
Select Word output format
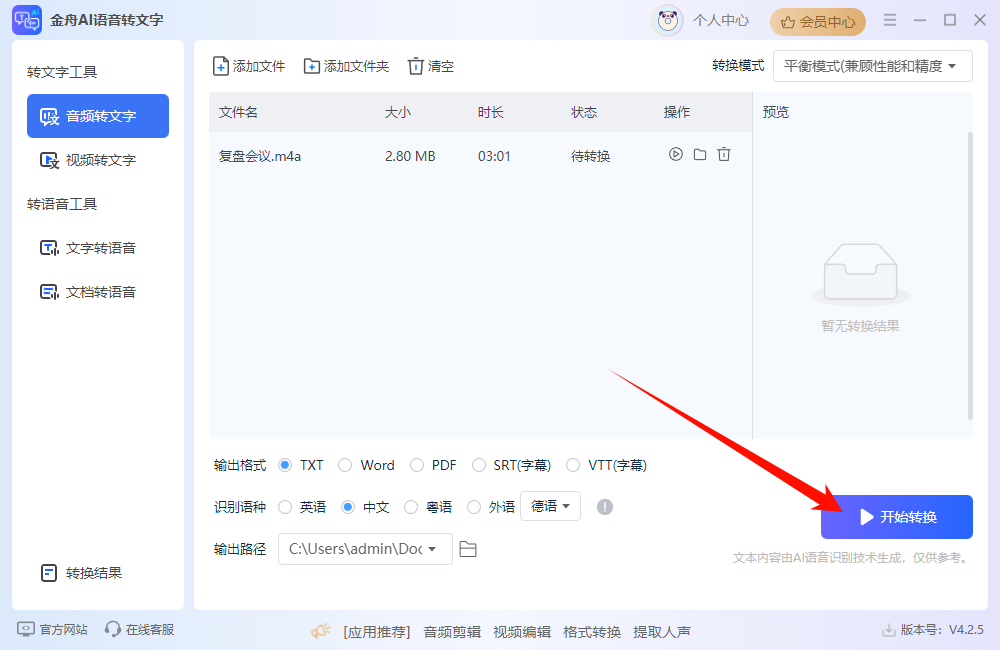(345, 465)
